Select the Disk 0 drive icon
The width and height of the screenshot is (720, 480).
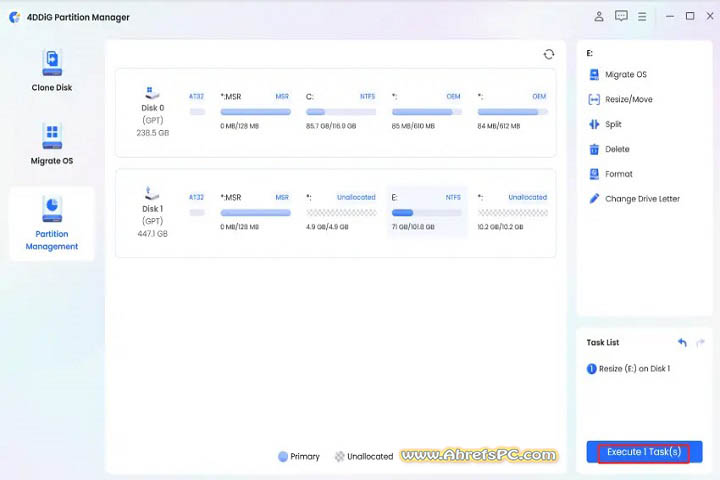coord(152,92)
